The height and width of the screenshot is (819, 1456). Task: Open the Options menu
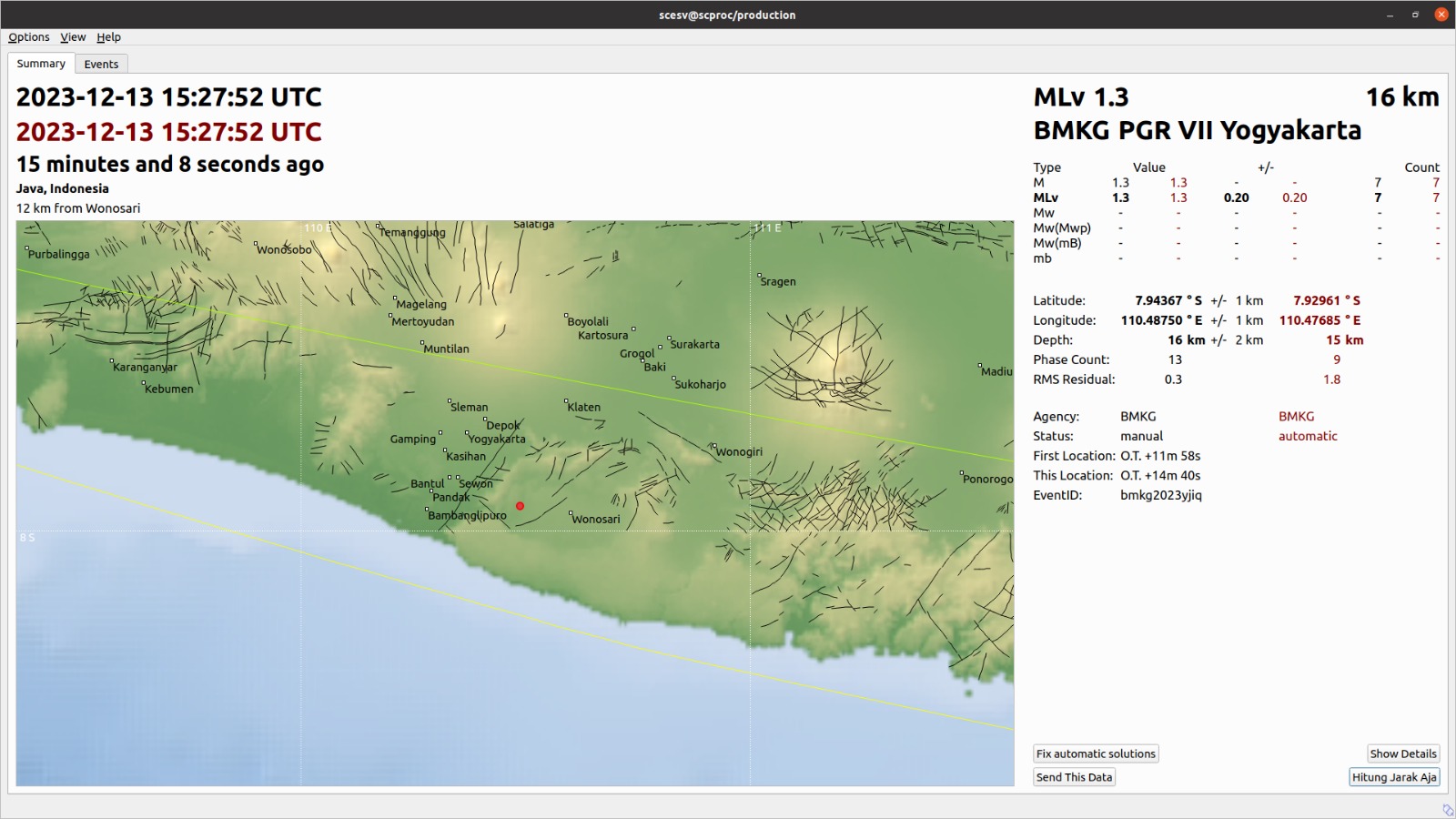click(x=29, y=37)
